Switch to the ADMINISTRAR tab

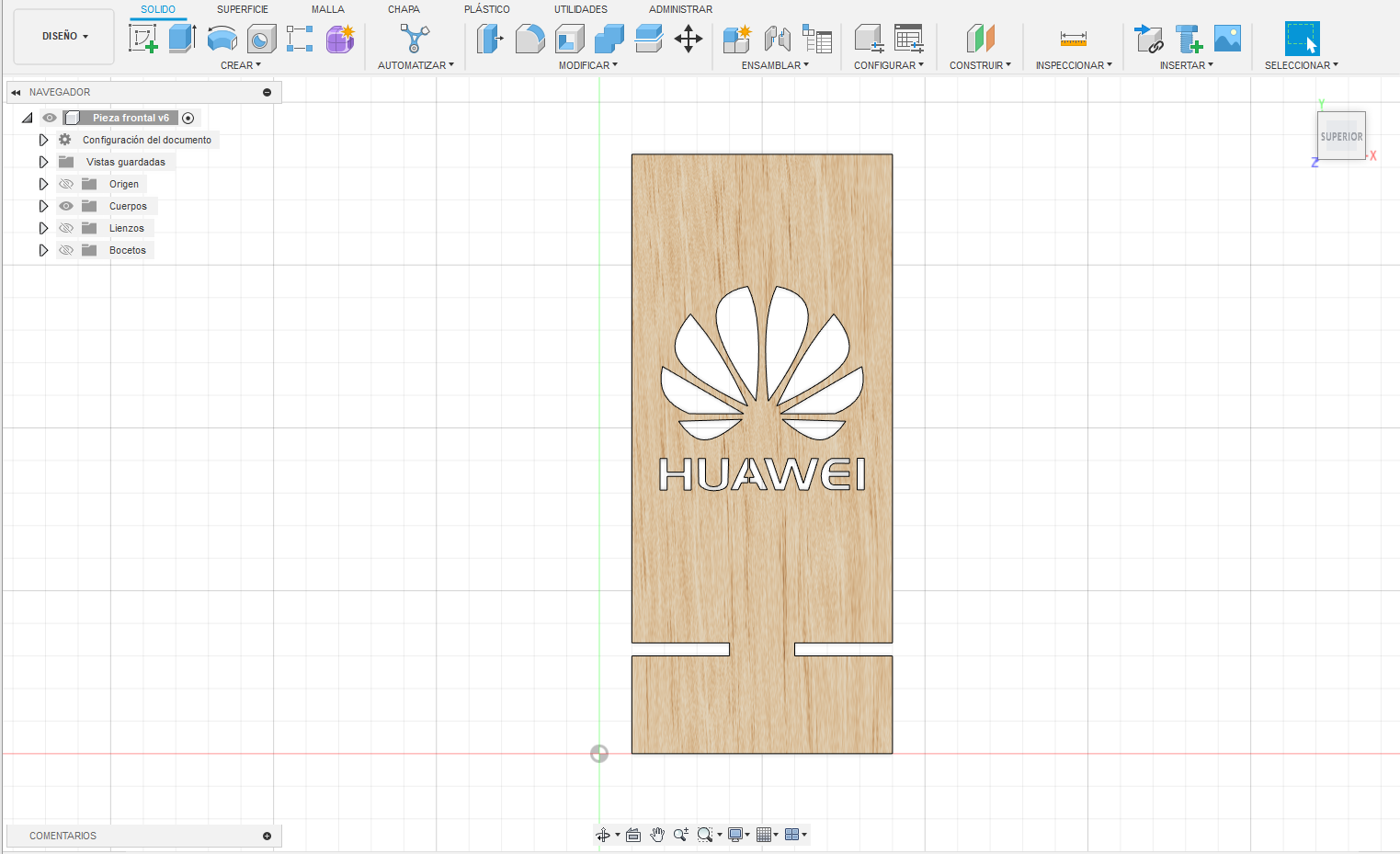[x=681, y=9]
